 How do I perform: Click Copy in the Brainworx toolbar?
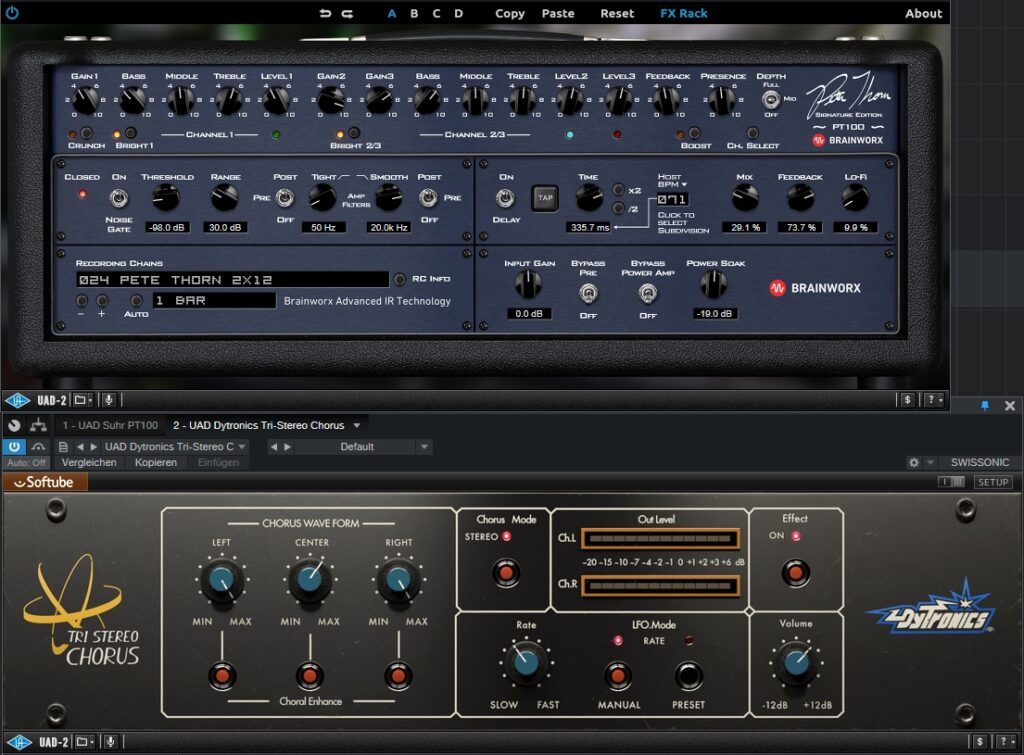pos(509,13)
